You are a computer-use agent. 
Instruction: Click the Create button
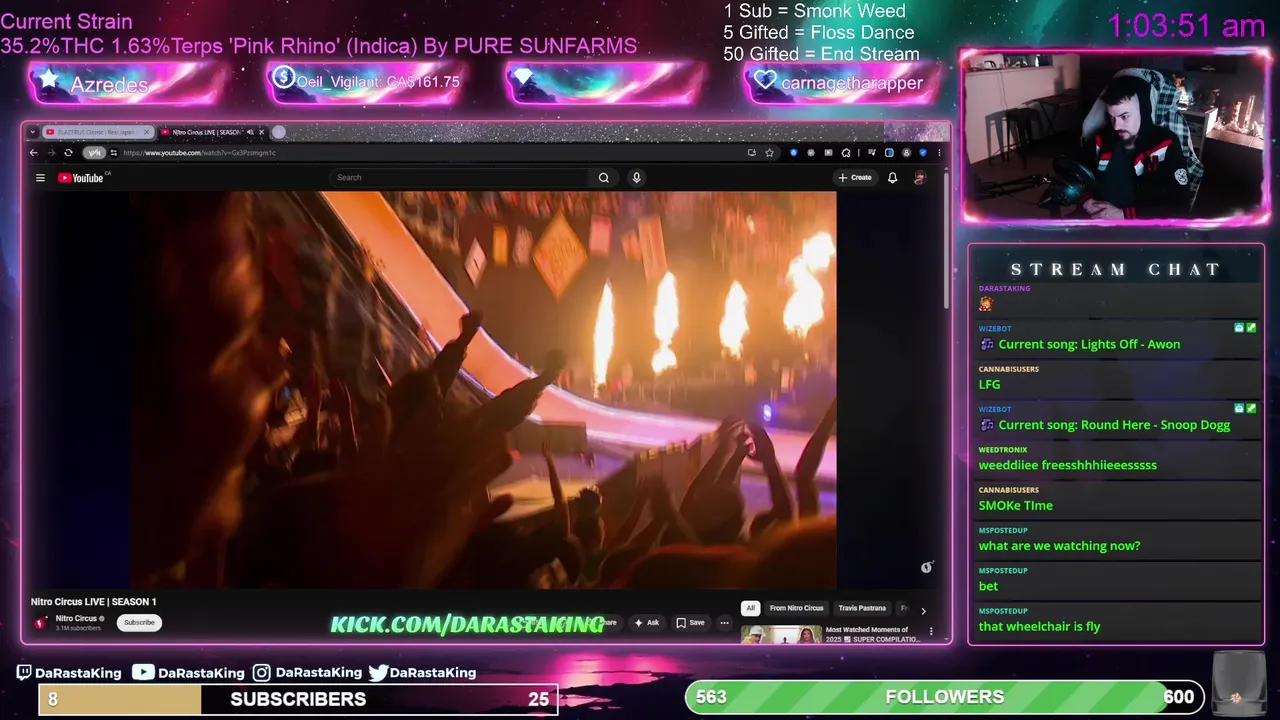(855, 178)
